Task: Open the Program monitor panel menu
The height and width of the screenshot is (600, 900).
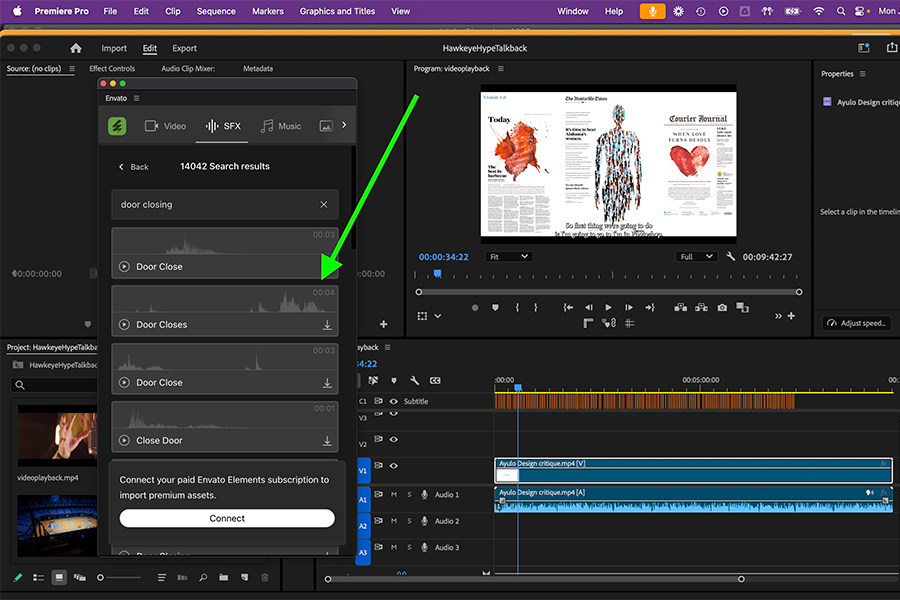Action: pyautogui.click(x=501, y=68)
